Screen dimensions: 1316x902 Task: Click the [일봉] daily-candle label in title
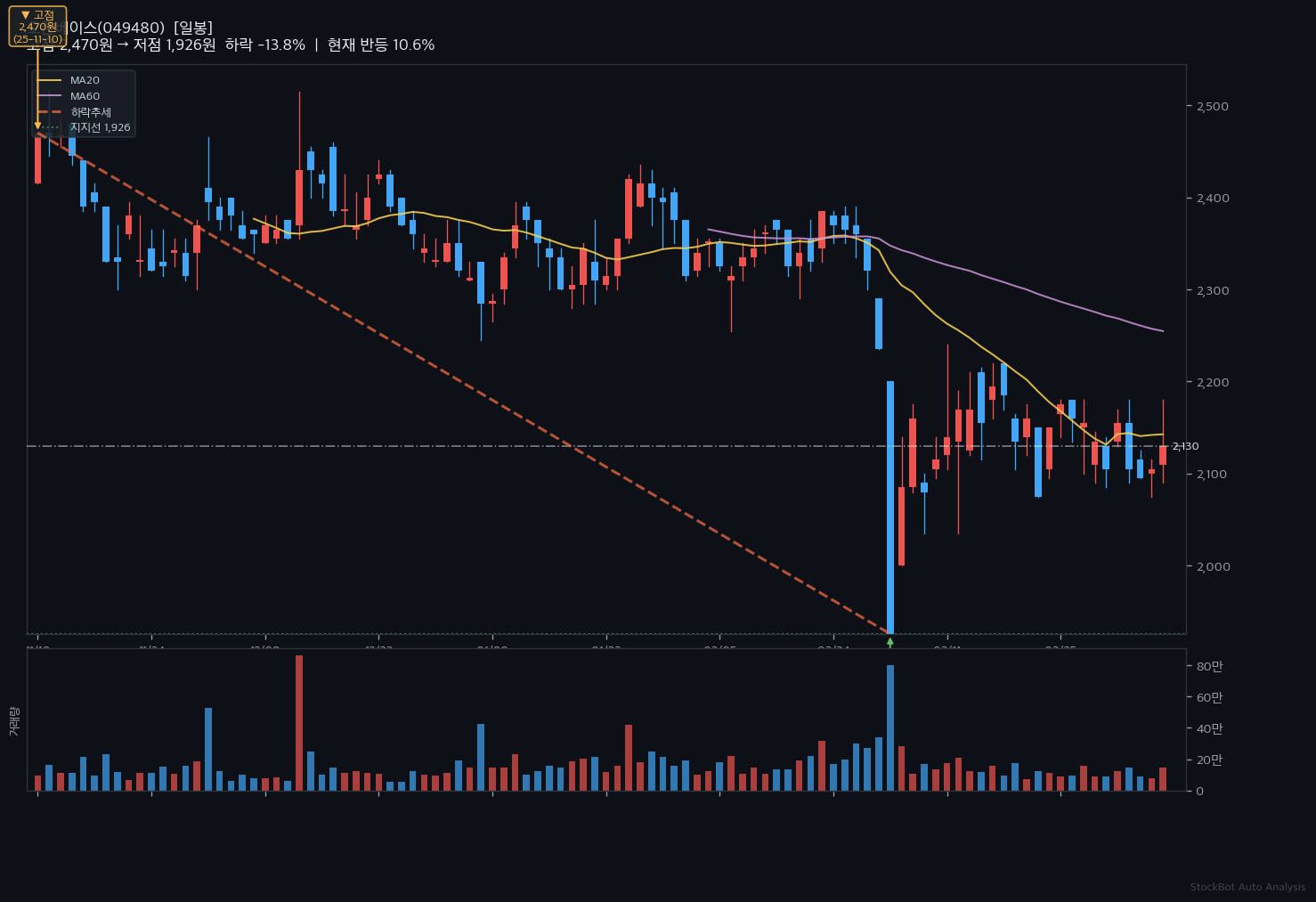click(x=193, y=28)
